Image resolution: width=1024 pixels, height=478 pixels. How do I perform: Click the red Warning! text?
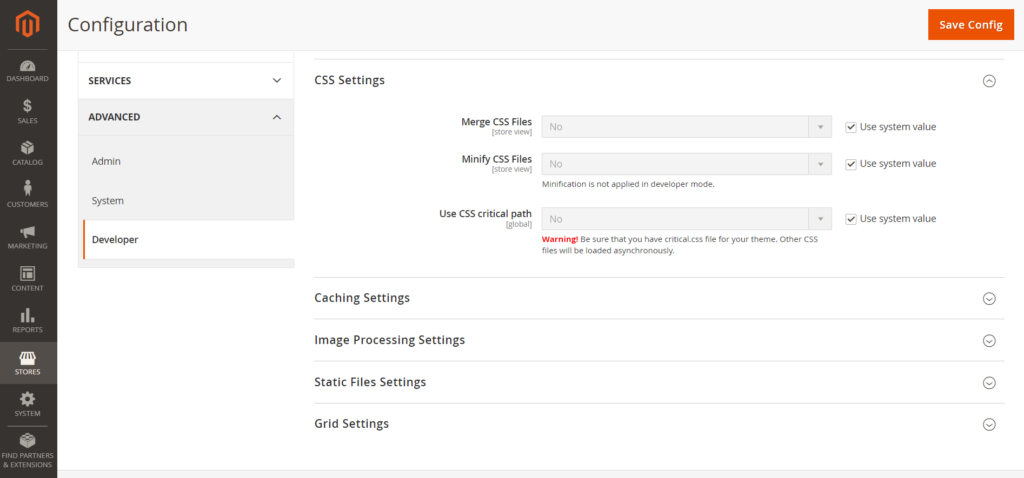point(560,239)
